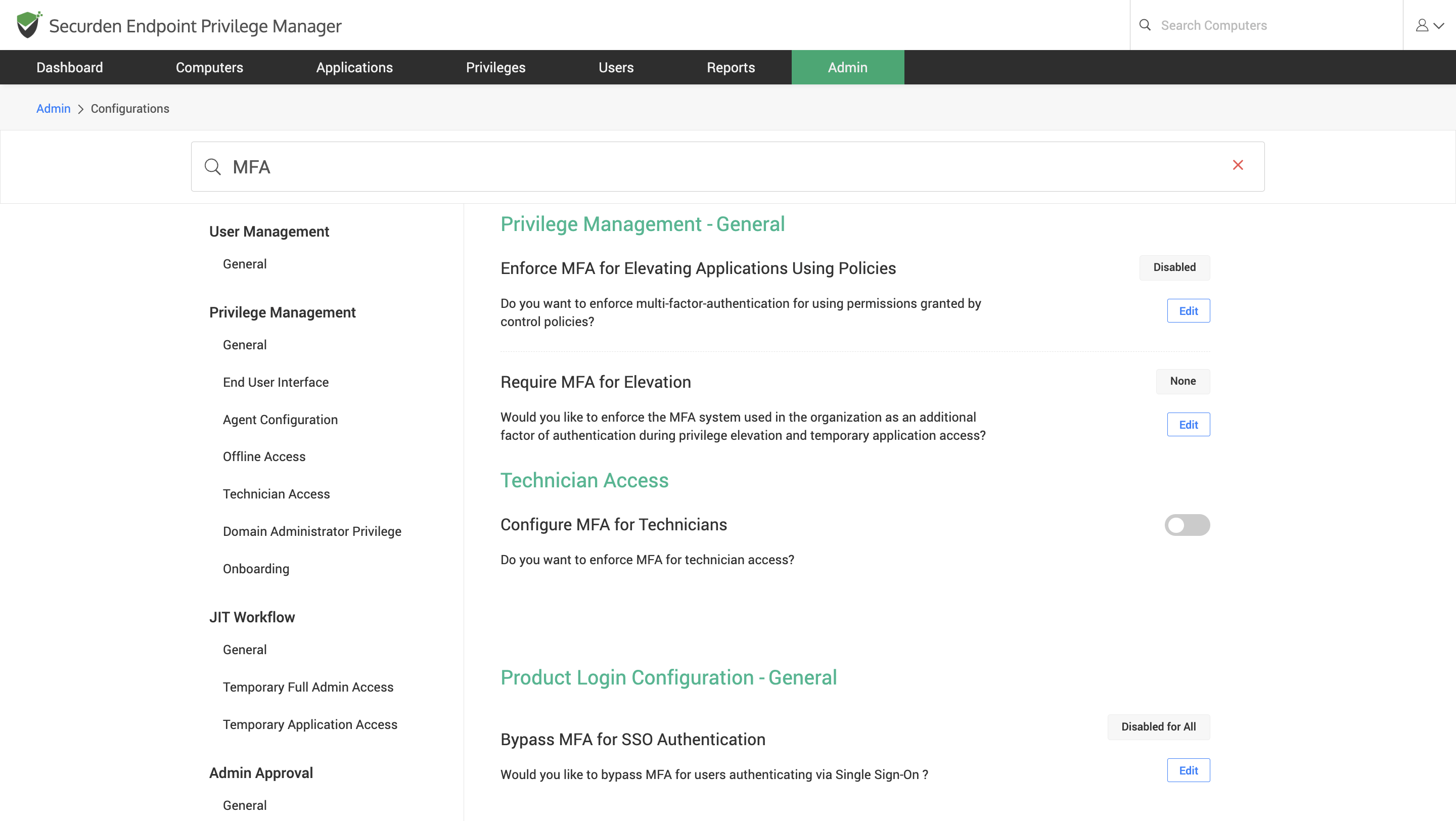
Task: Click the Privilege Management section heading
Action: click(x=283, y=312)
